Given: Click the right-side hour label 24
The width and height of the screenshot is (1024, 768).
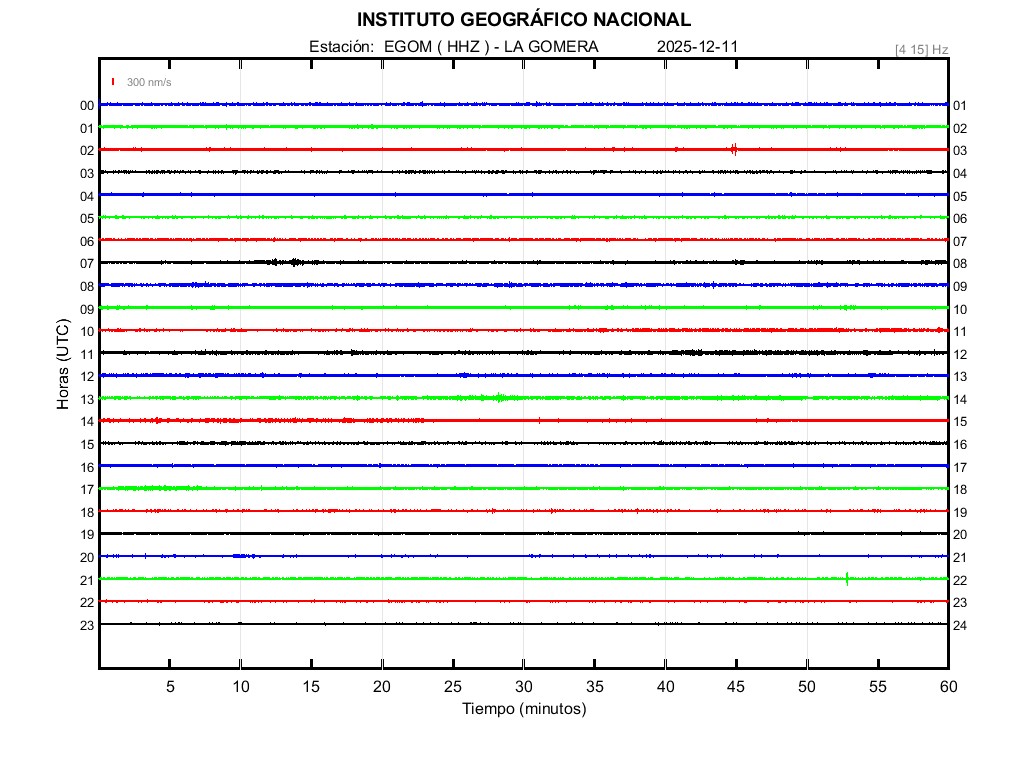Looking at the screenshot, I should click(960, 625).
